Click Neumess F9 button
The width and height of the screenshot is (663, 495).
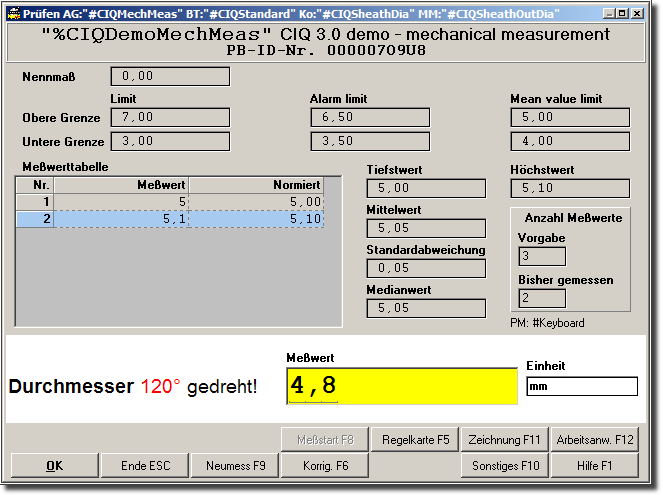point(236,465)
